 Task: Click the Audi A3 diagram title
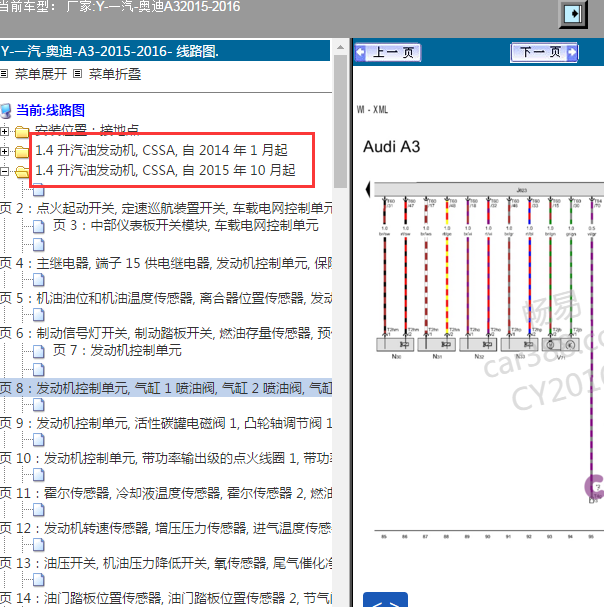pos(391,147)
